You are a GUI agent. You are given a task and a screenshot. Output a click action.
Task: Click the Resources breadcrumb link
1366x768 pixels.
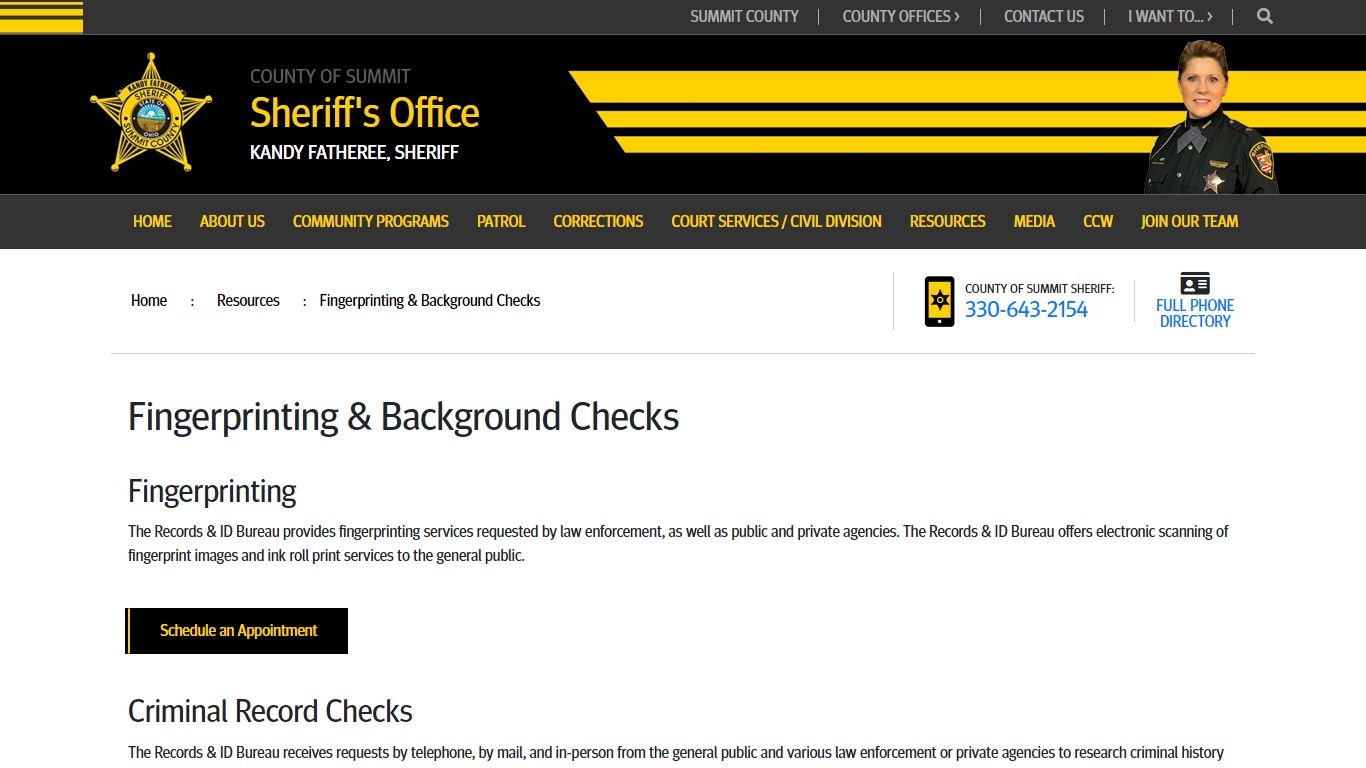pyautogui.click(x=248, y=300)
